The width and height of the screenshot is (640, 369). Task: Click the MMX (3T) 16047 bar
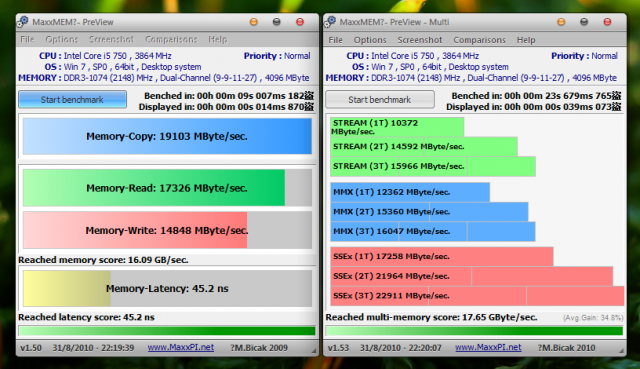click(x=433, y=231)
